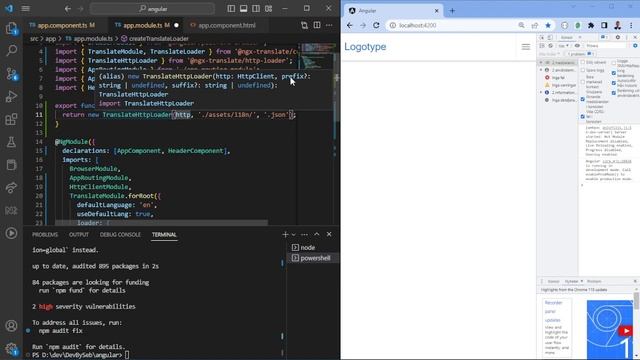
Task: Toggle bottom panel layout icon
Action: pyautogui.click(x=244, y=8)
